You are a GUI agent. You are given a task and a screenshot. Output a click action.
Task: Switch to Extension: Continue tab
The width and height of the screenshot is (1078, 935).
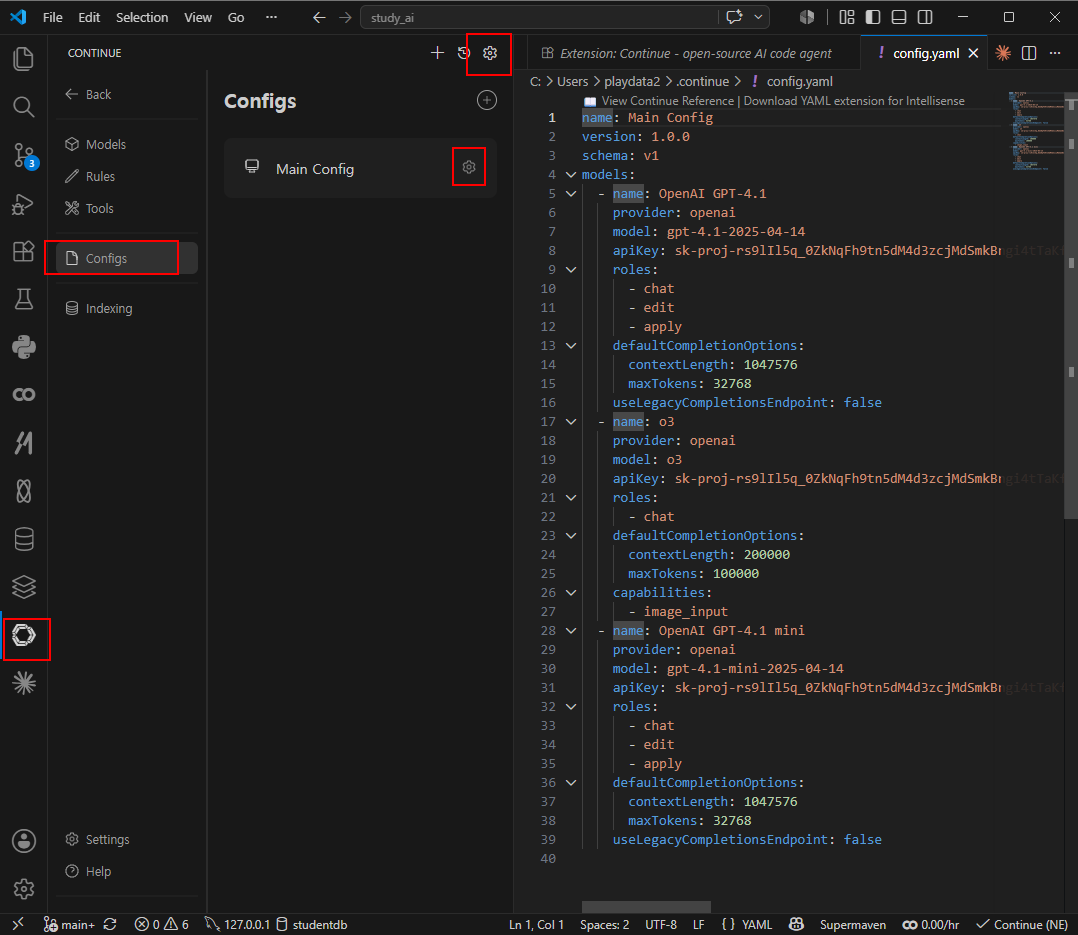[694, 53]
